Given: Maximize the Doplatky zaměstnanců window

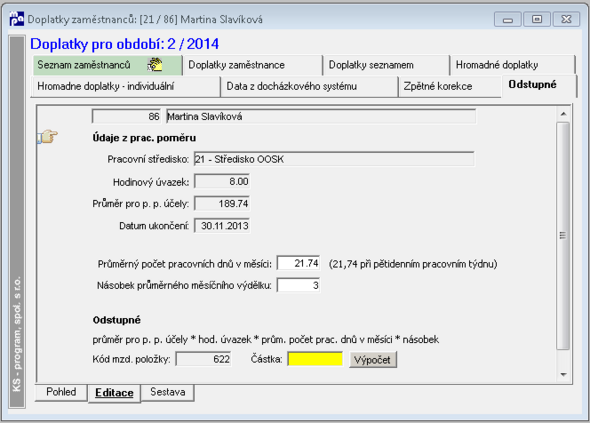Looking at the screenshot, I should (x=537, y=19).
